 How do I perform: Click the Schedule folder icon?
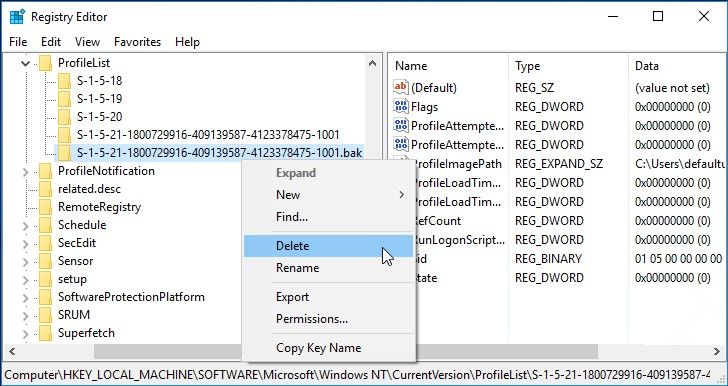(46, 225)
